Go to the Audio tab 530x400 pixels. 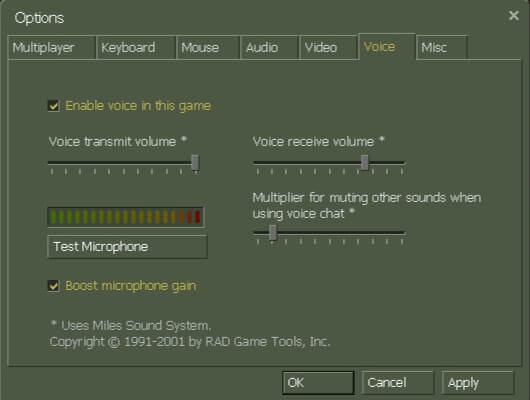[x=270, y=47]
